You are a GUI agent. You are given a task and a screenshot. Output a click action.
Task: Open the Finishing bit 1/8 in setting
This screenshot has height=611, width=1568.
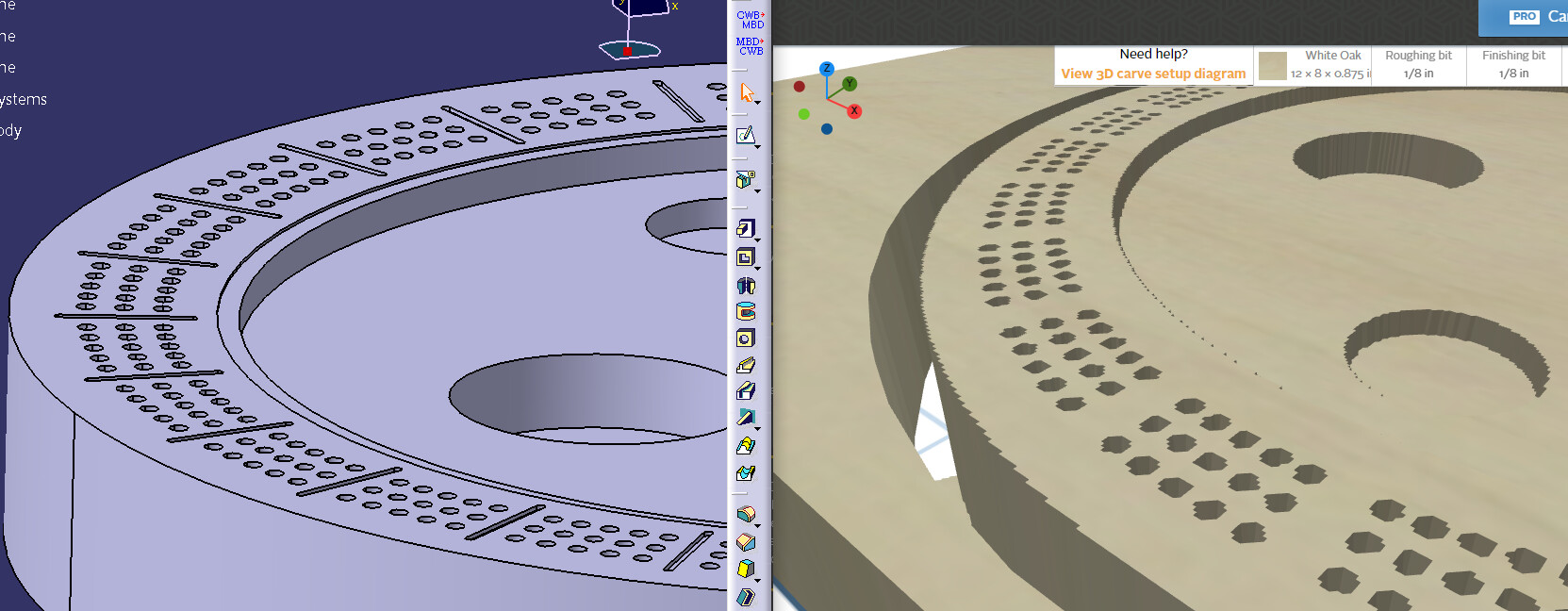click(x=1513, y=65)
